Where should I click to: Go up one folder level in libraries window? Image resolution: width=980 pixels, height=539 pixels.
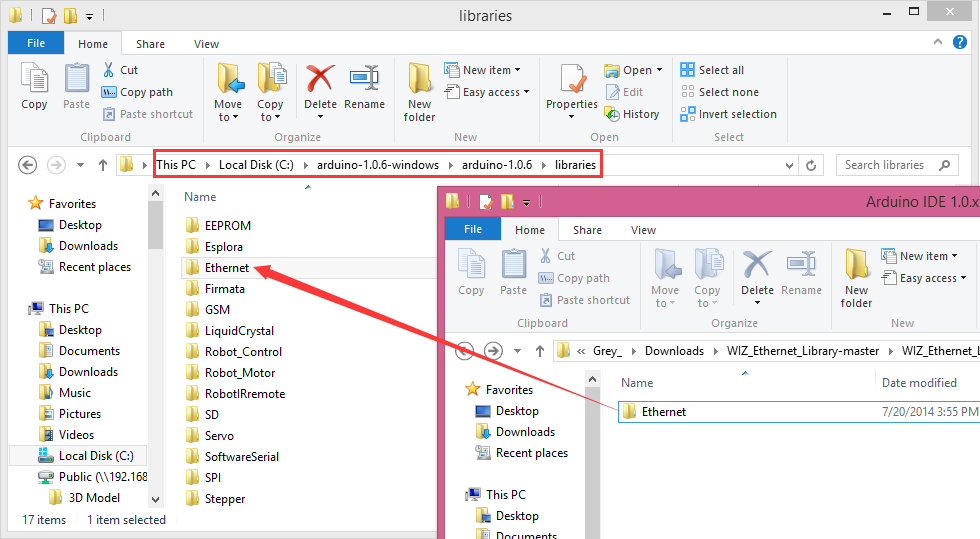[x=103, y=165]
